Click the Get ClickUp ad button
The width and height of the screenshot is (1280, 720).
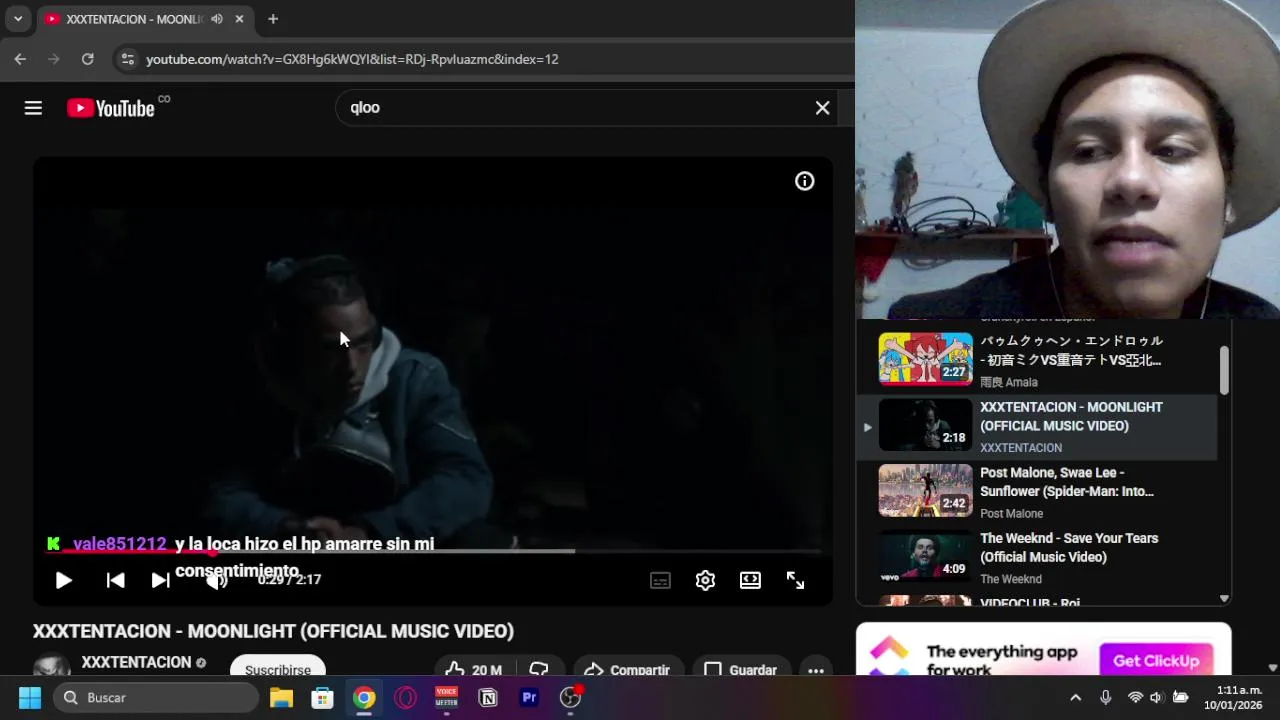(x=1156, y=660)
